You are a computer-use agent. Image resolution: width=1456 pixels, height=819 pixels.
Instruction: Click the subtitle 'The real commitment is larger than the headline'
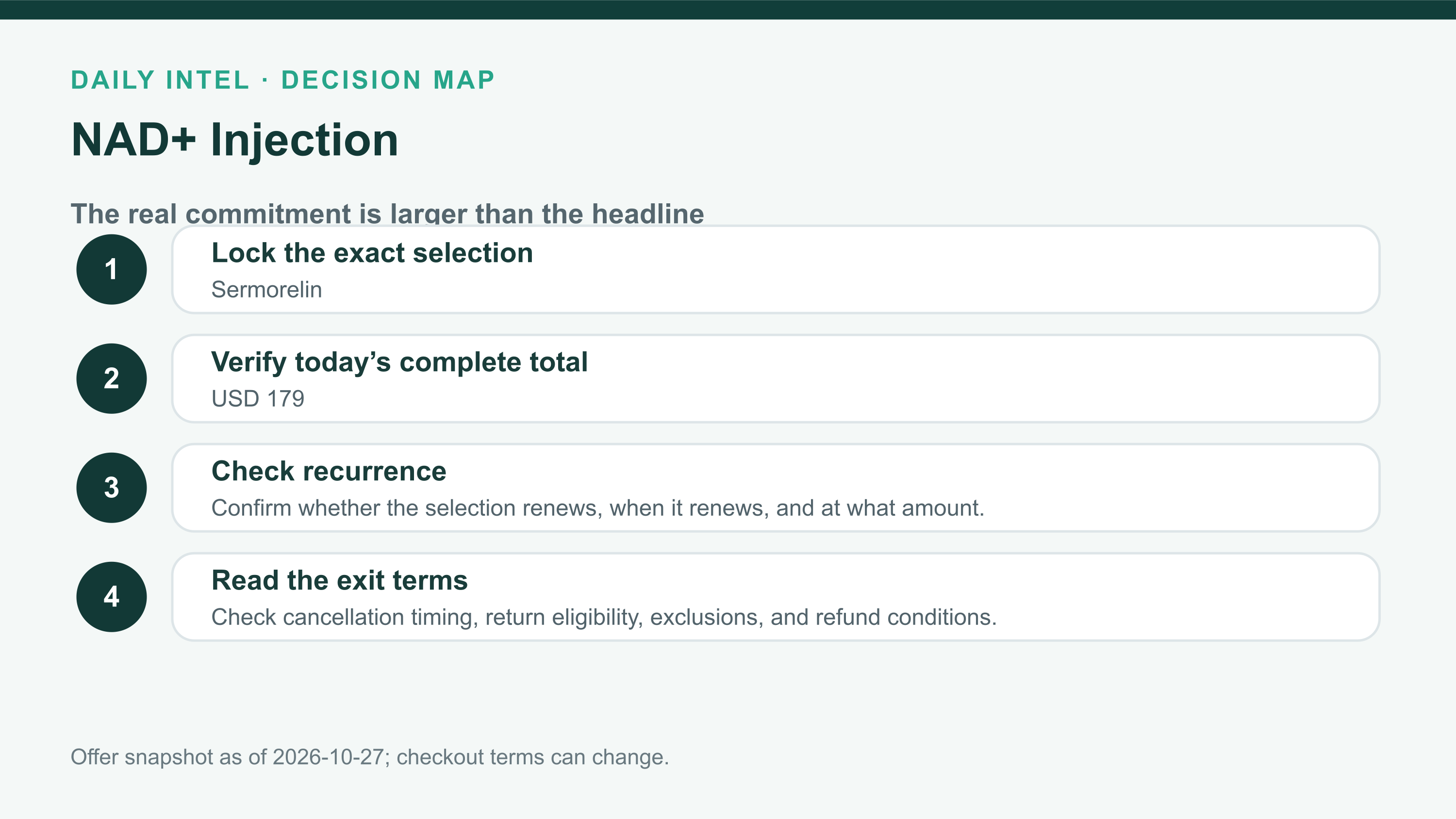coord(387,213)
